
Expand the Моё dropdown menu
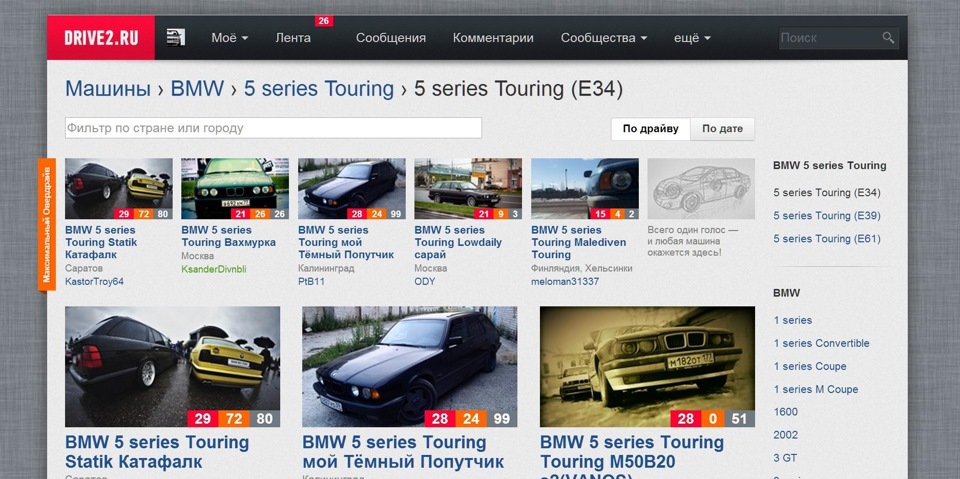(230, 38)
